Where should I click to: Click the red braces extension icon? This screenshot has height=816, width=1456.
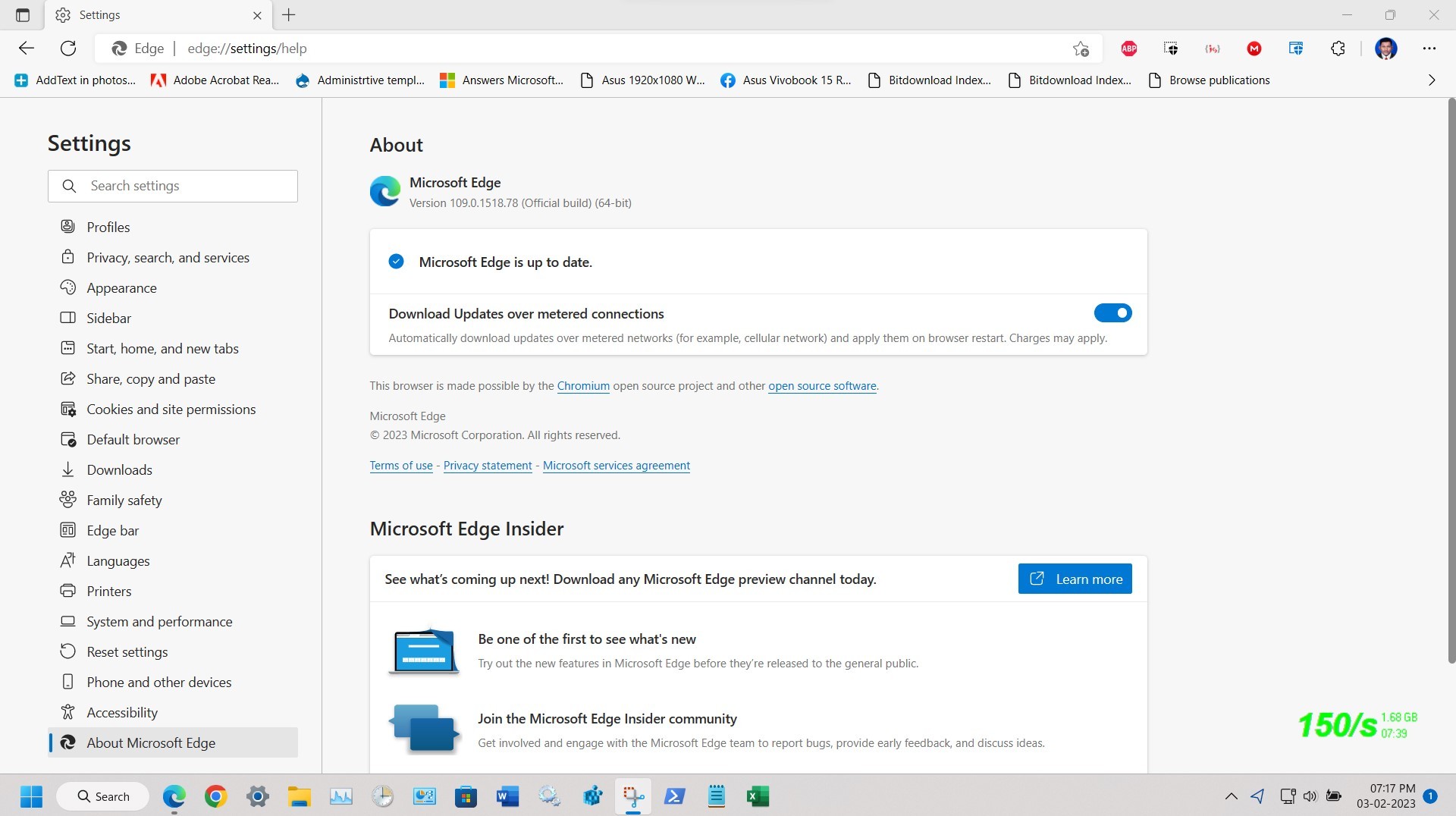pyautogui.click(x=1213, y=49)
